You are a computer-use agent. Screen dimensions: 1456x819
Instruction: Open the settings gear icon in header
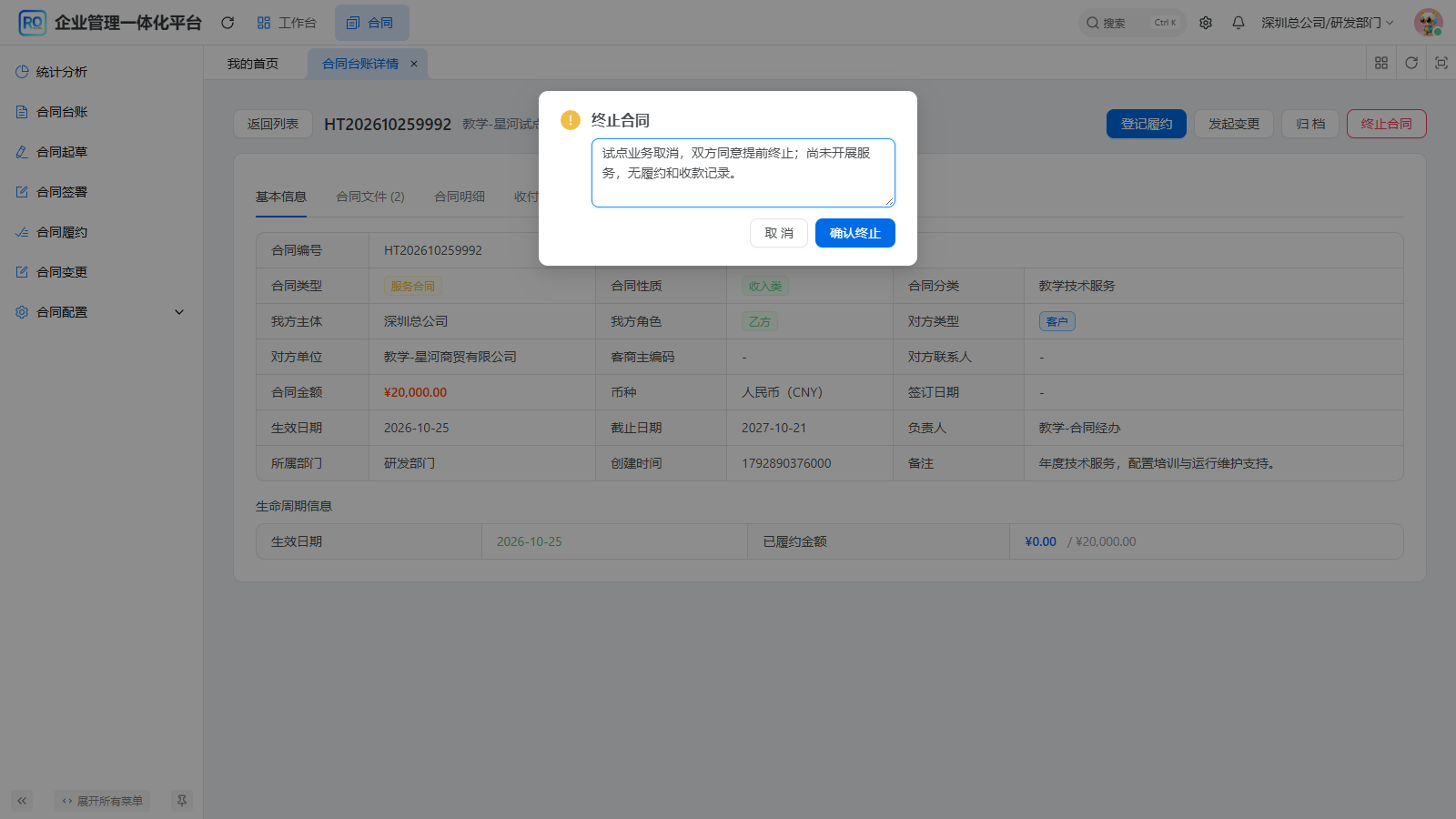[x=1206, y=23]
